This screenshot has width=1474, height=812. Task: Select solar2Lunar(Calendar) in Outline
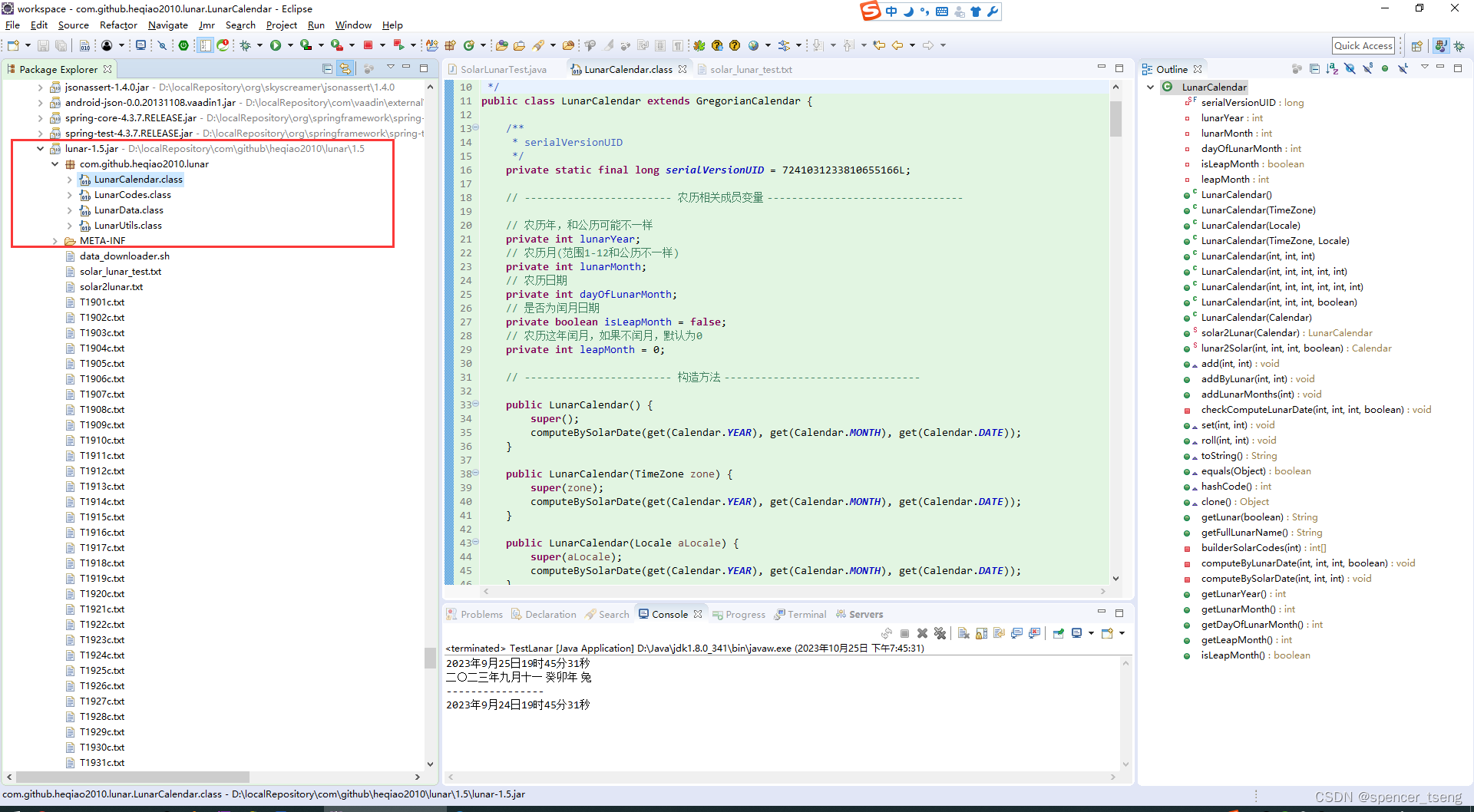[1287, 332]
